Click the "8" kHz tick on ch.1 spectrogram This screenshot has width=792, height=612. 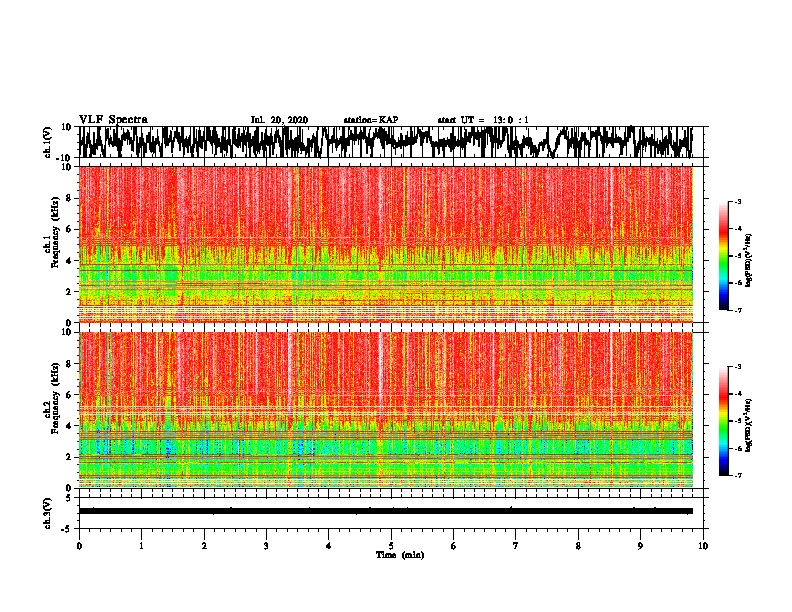click(x=69, y=198)
